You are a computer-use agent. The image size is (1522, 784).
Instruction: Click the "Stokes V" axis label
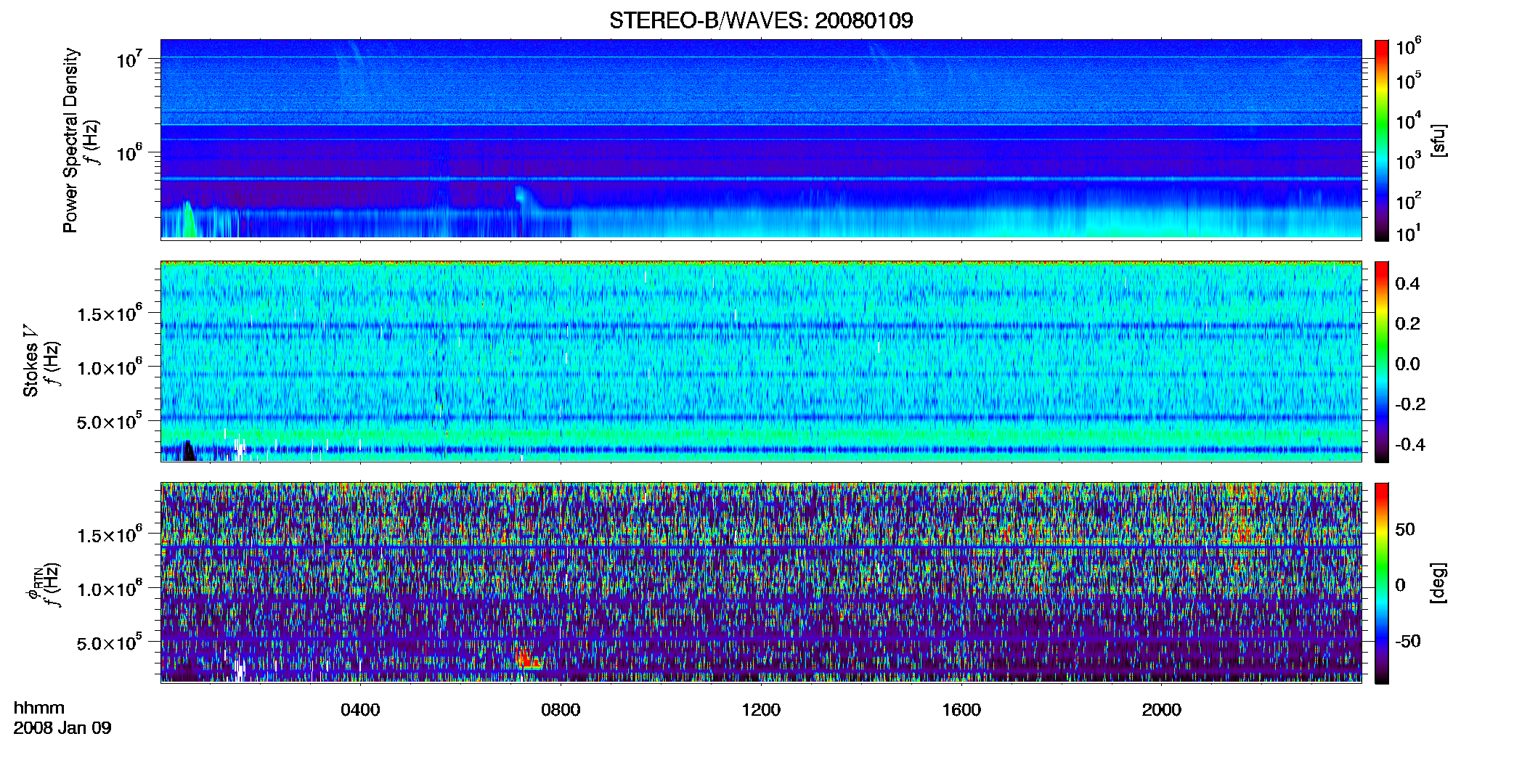(x=30, y=361)
